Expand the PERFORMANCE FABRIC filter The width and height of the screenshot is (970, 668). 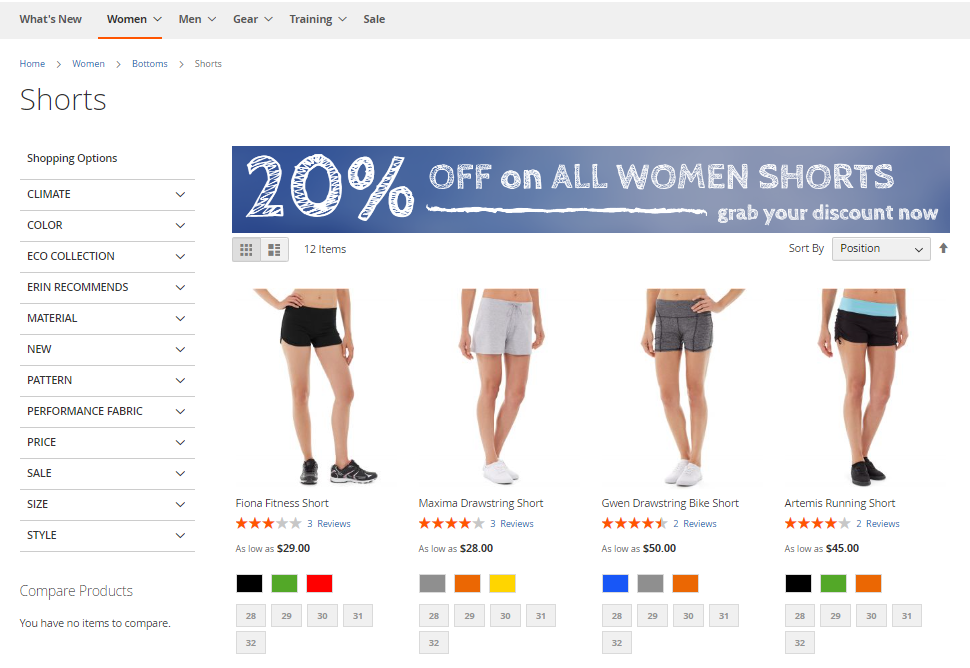[x=107, y=411]
